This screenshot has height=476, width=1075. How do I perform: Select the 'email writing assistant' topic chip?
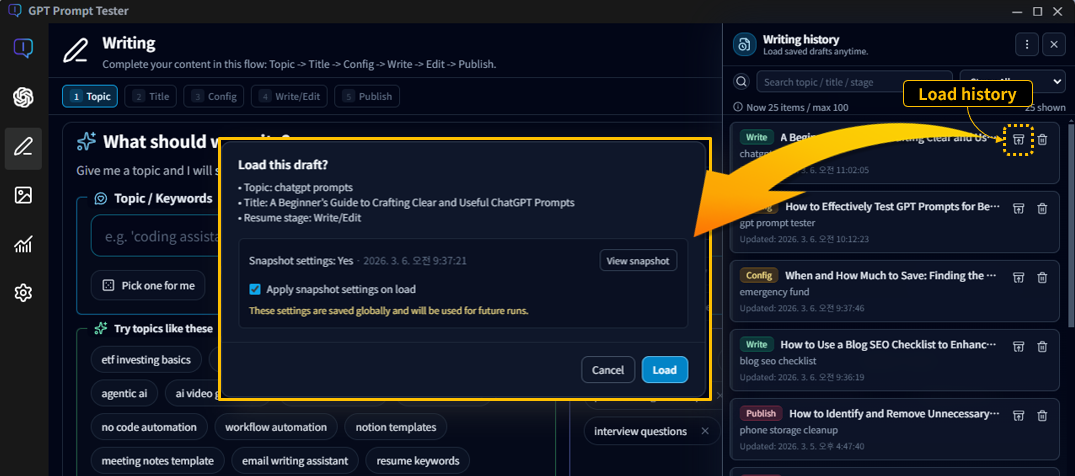pos(295,461)
